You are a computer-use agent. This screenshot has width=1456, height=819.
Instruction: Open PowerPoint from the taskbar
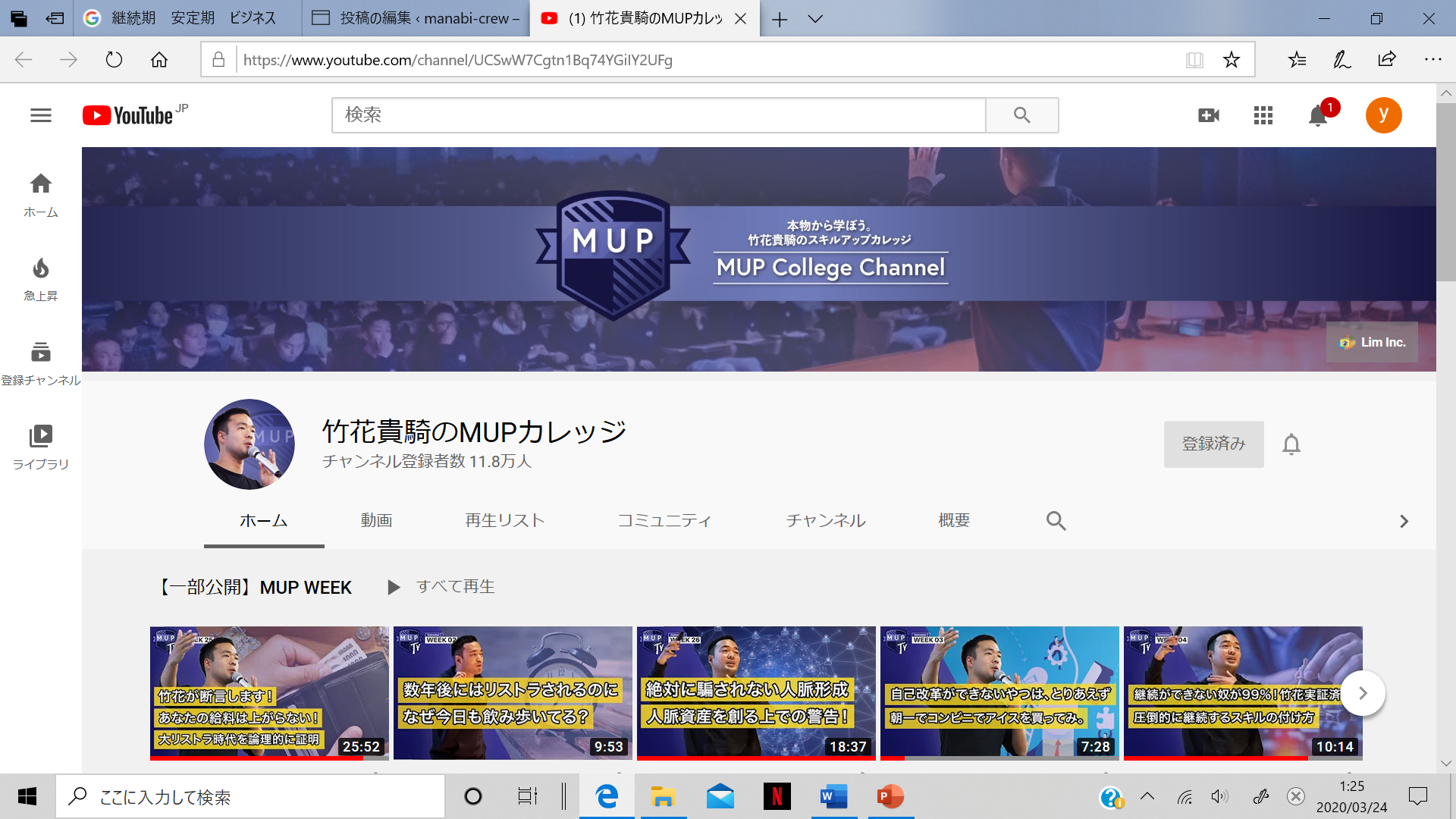(x=890, y=796)
